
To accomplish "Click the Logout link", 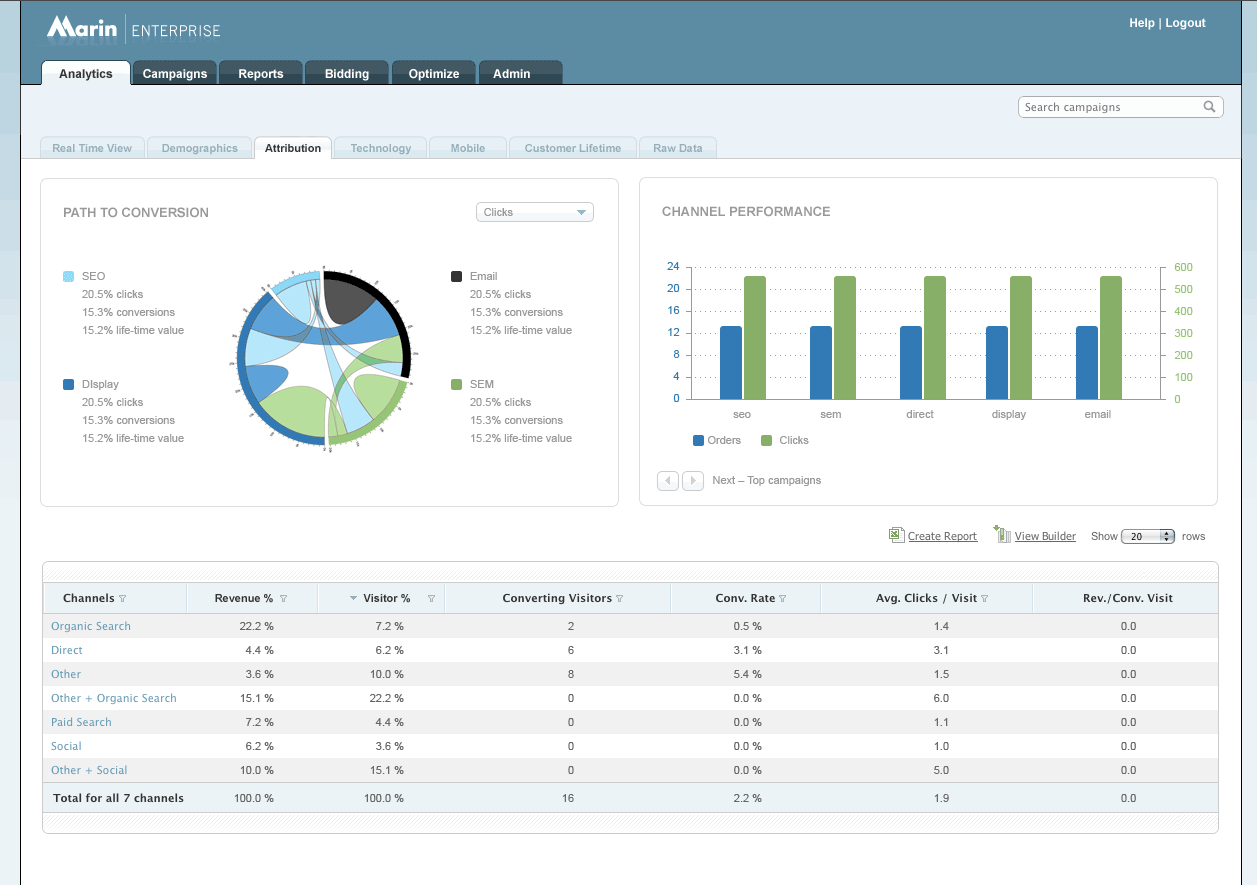I will (x=1185, y=23).
